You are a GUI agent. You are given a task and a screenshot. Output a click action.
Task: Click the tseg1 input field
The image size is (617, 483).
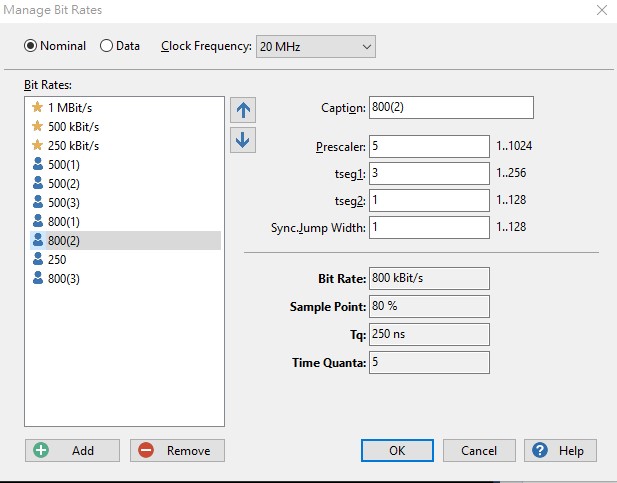[429, 173]
